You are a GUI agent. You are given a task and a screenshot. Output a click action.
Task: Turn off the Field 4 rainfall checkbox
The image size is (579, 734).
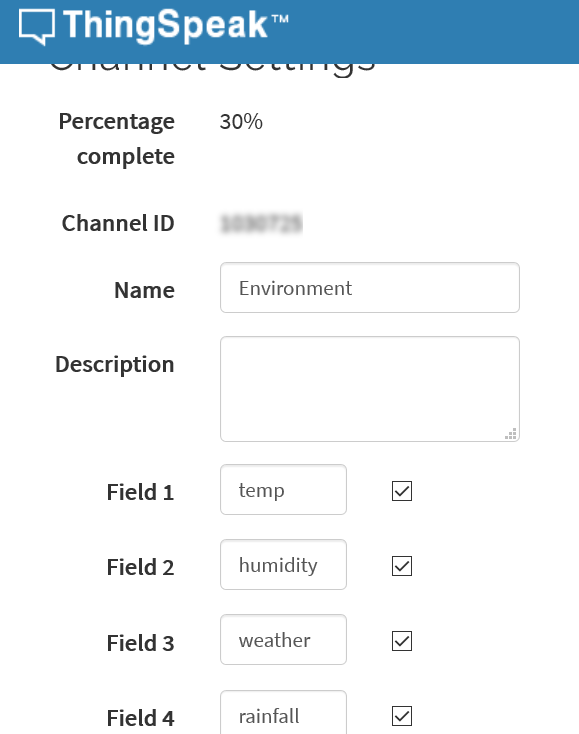[x=402, y=716]
